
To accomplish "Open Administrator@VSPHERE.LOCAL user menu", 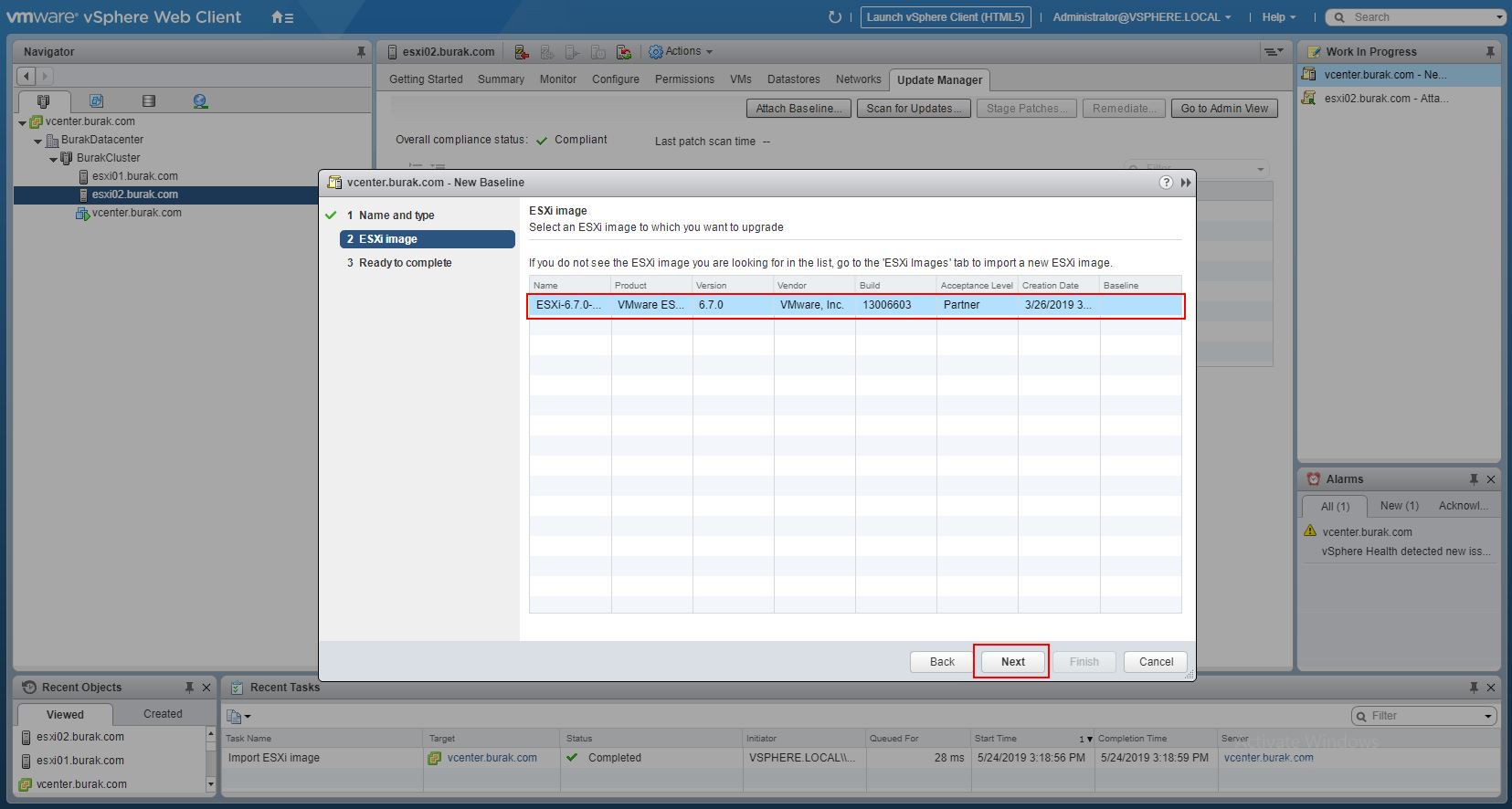I will coord(1142,17).
